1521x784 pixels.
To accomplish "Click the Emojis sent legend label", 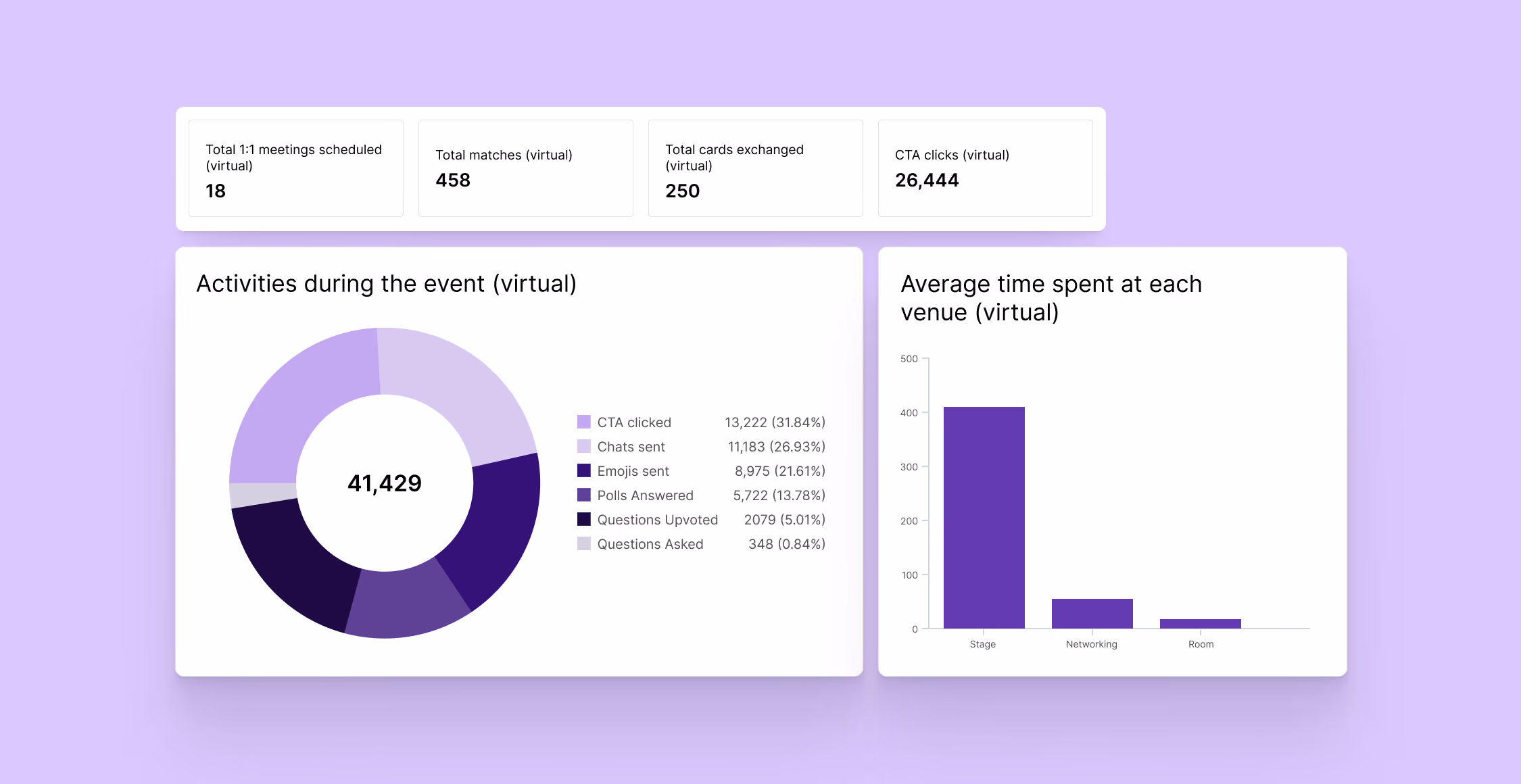I will 633,471.
